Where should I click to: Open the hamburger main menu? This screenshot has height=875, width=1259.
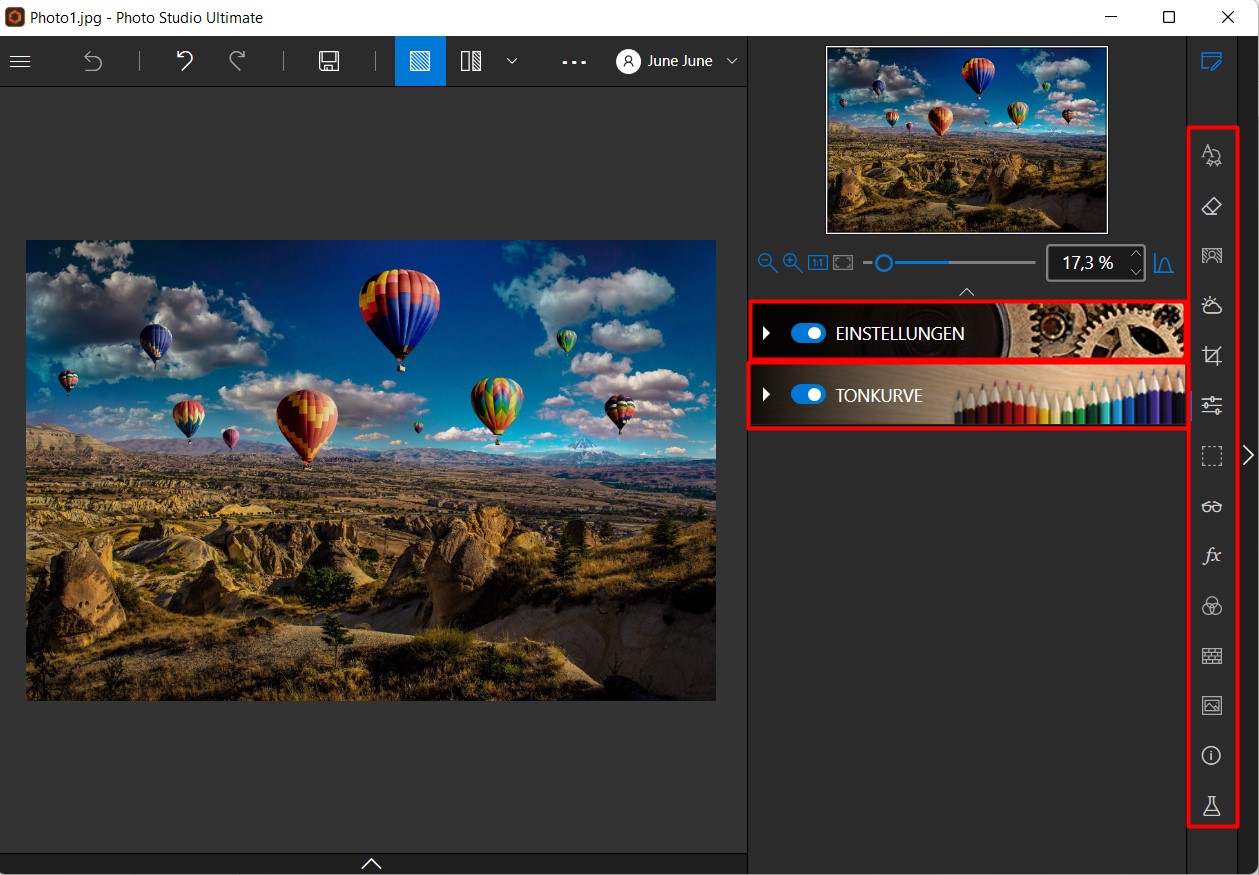[x=20, y=61]
